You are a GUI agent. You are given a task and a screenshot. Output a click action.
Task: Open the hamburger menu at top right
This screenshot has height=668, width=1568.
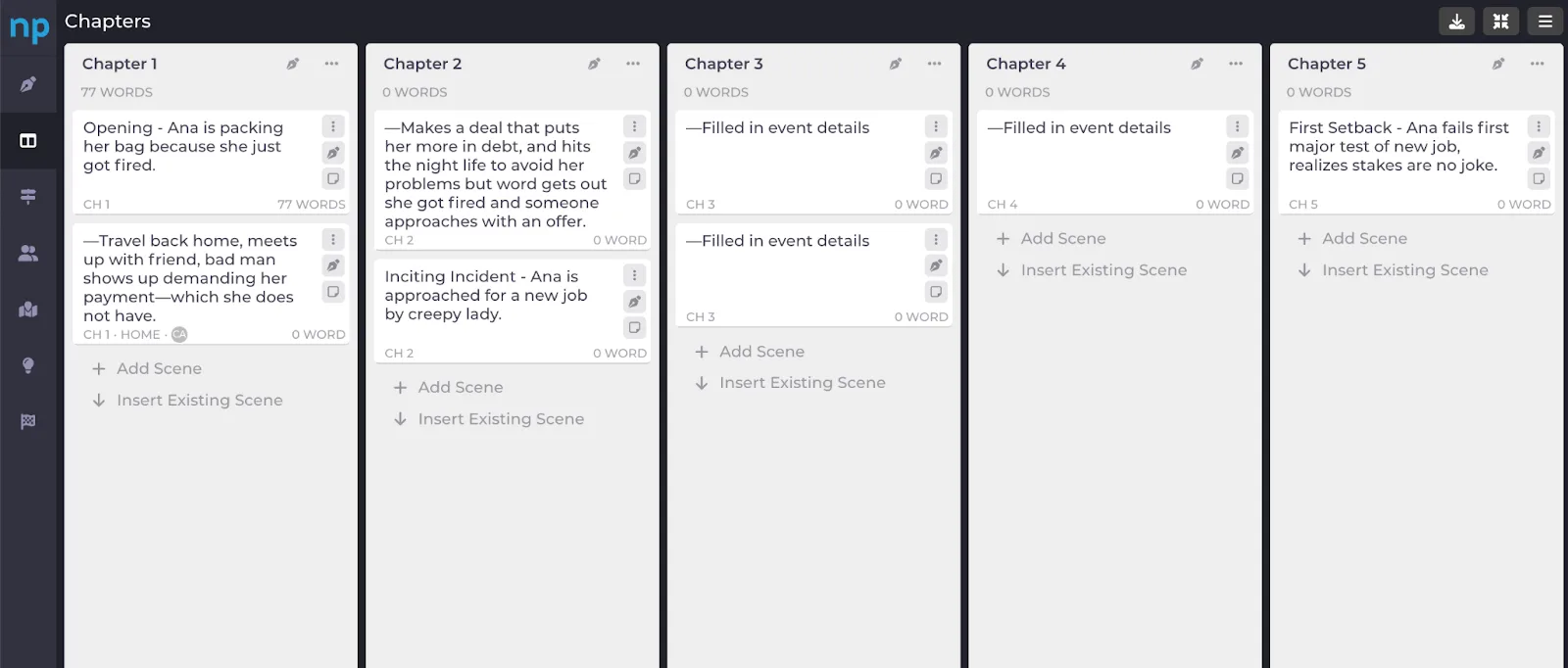tap(1545, 21)
